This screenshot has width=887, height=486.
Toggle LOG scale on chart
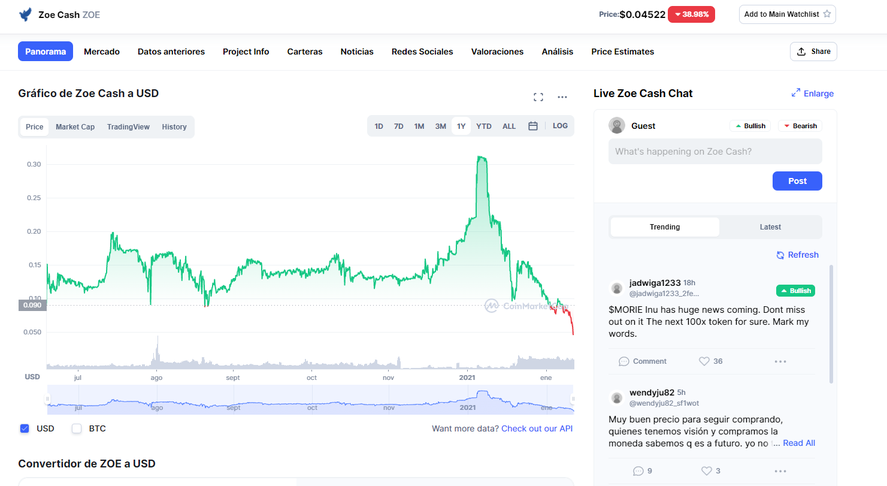(x=560, y=126)
